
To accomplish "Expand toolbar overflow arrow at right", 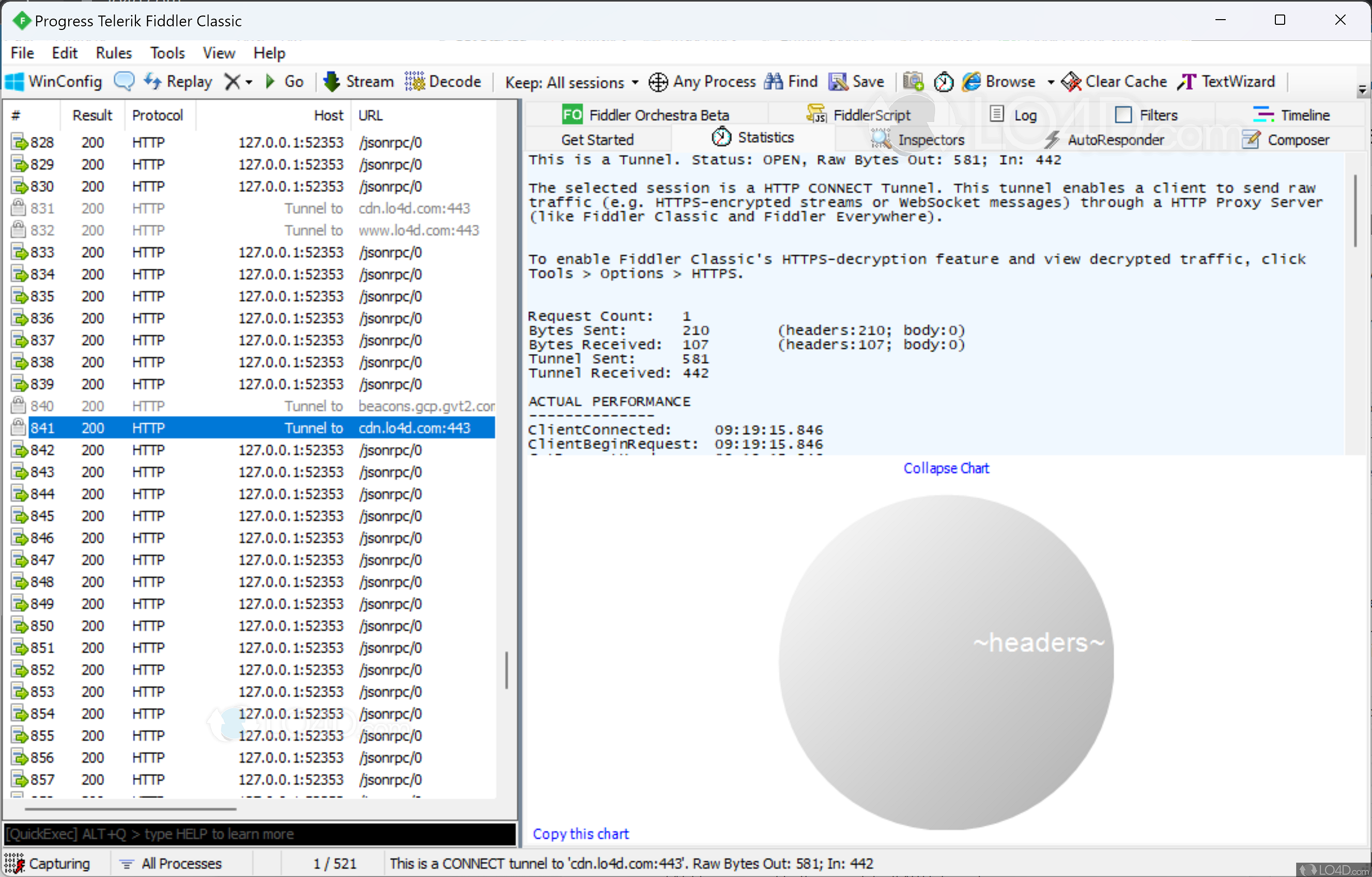I will pyautogui.click(x=1362, y=90).
